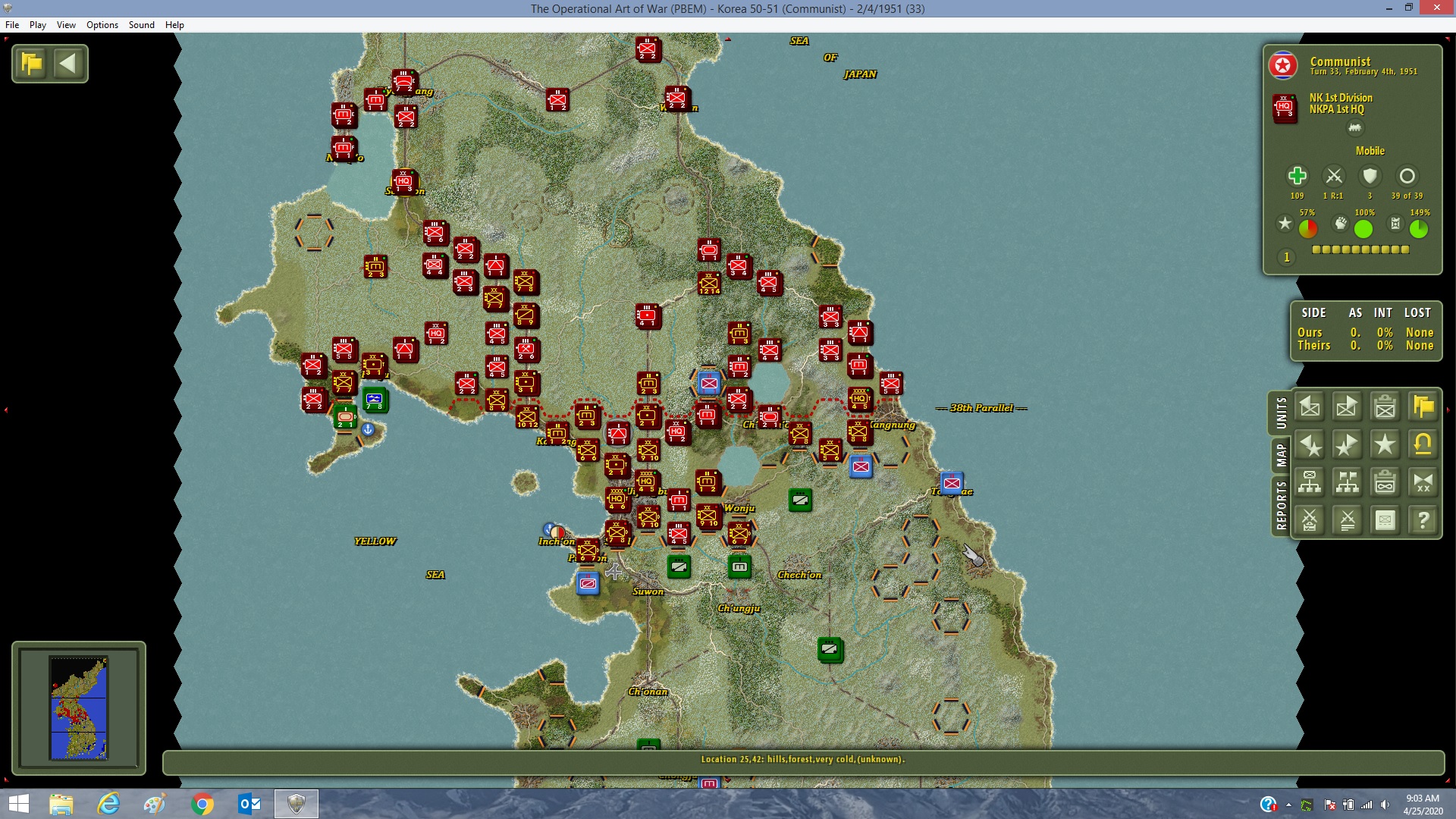
Task: Click the Windows Start button
Action: (18, 804)
